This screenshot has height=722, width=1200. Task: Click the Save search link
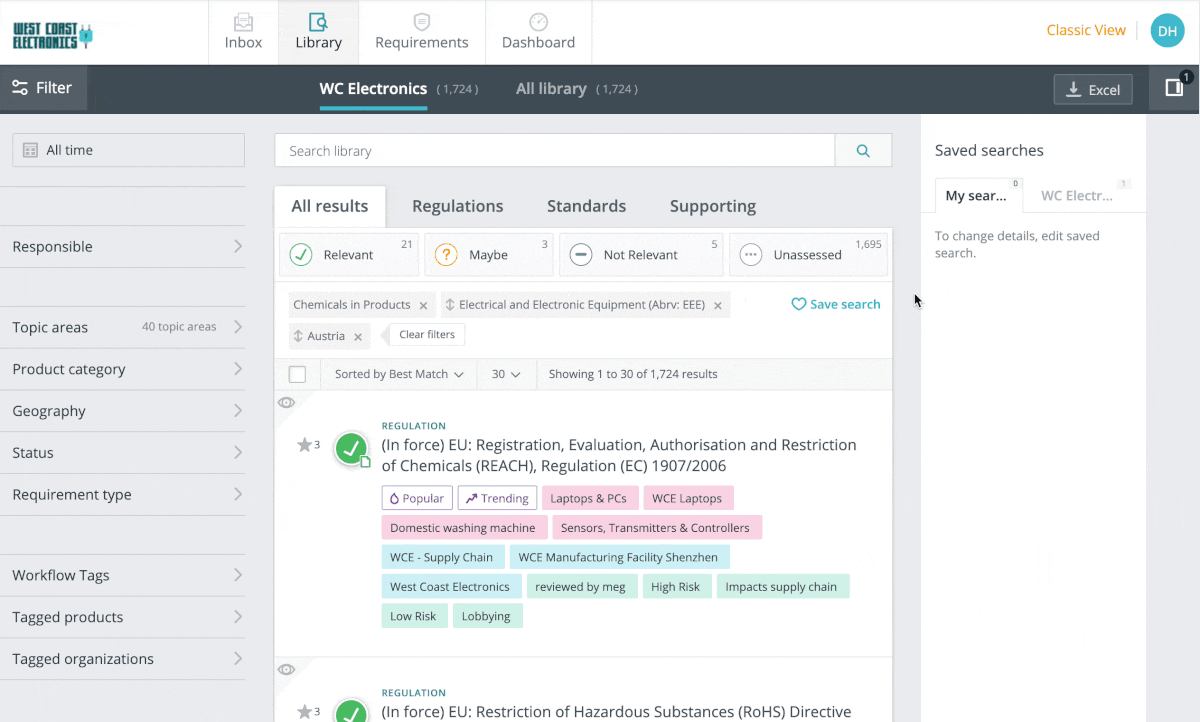pos(836,304)
